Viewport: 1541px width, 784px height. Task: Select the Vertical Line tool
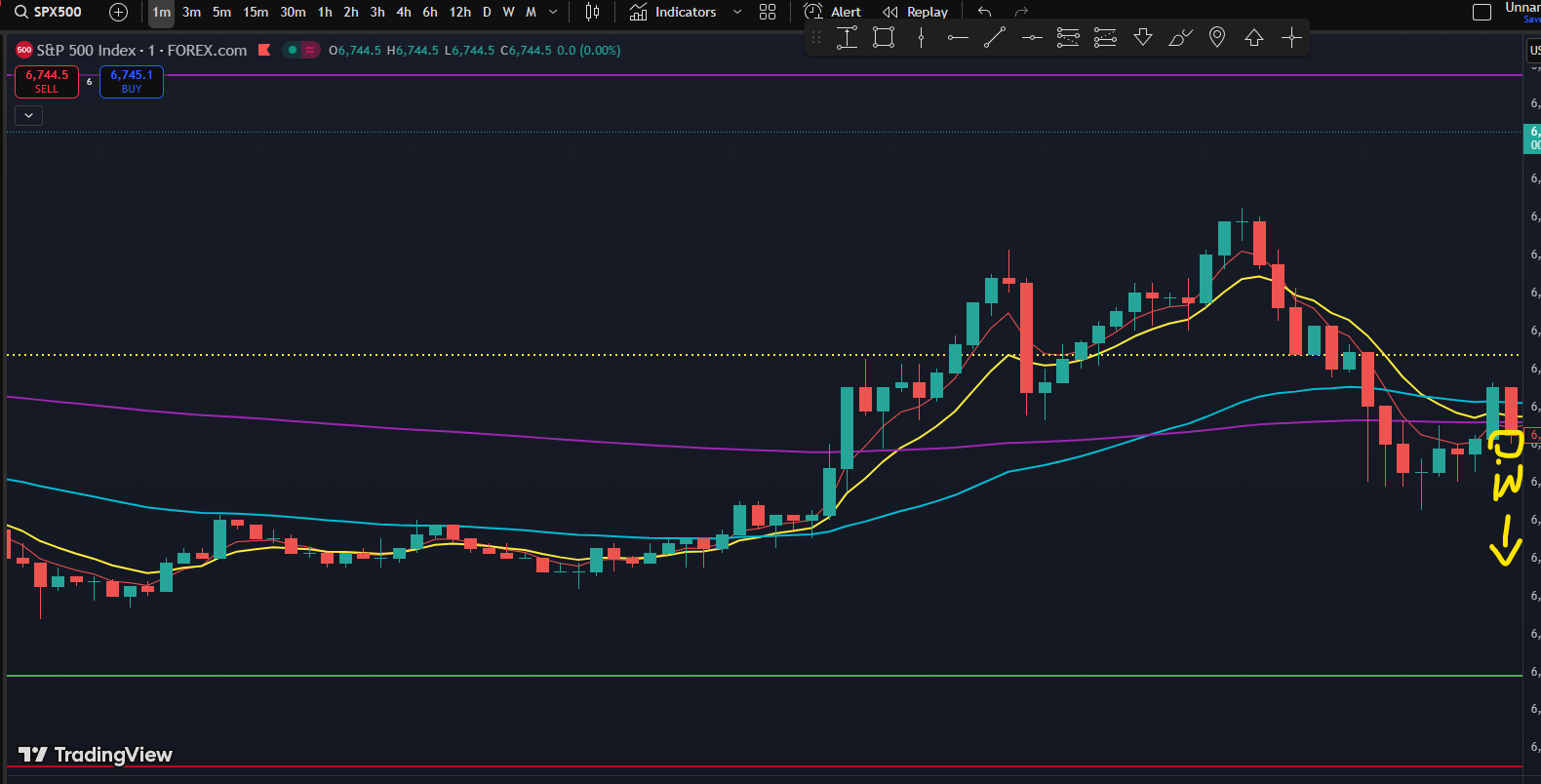pos(921,38)
